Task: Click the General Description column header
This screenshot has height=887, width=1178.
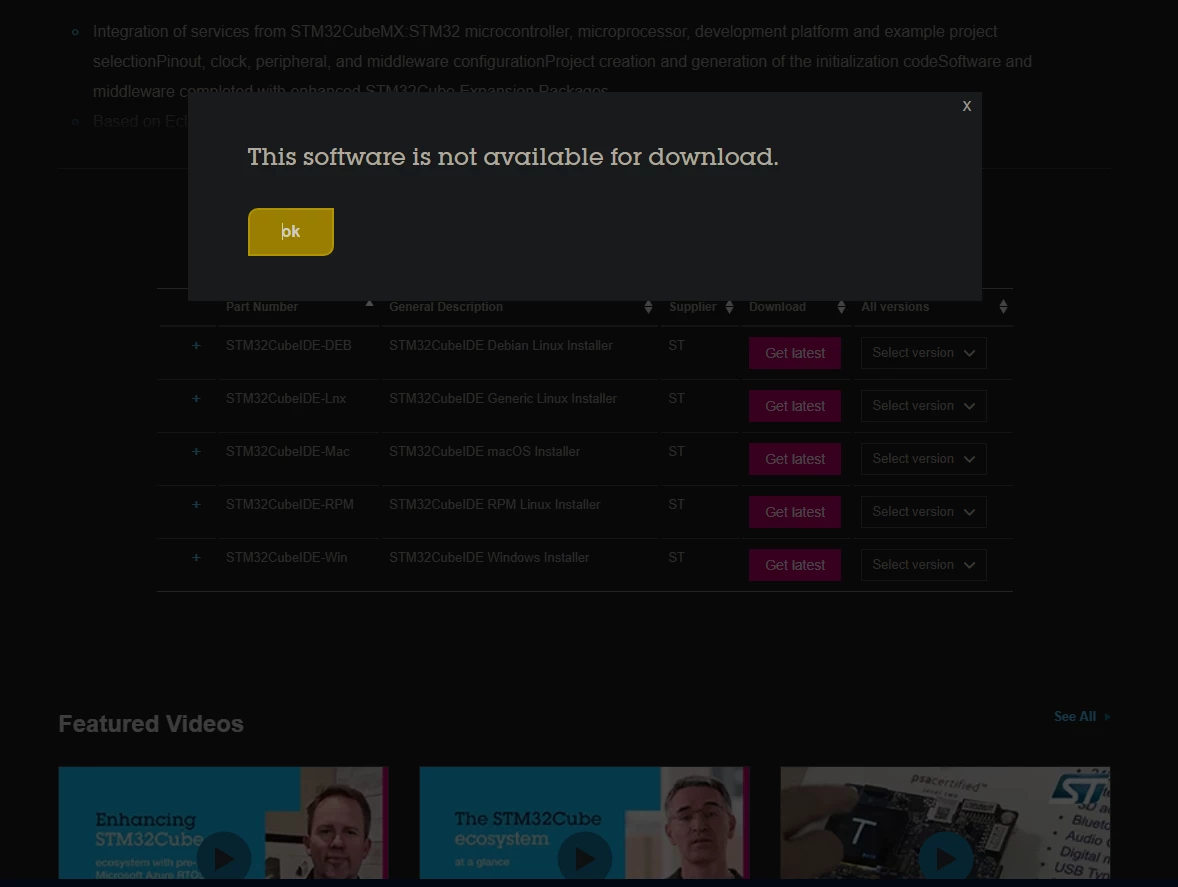Action: tap(446, 307)
